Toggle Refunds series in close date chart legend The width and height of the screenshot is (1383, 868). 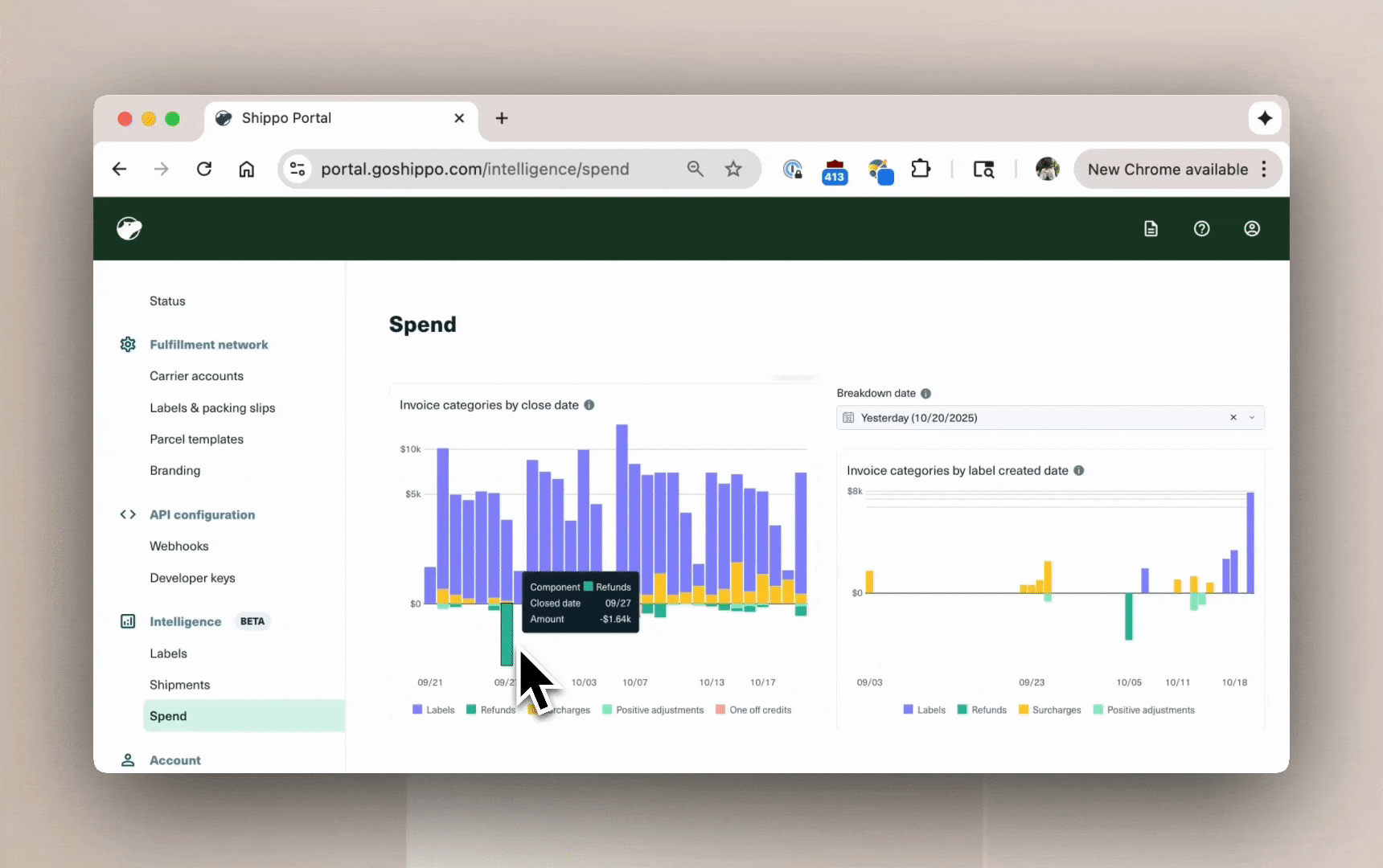coord(490,710)
